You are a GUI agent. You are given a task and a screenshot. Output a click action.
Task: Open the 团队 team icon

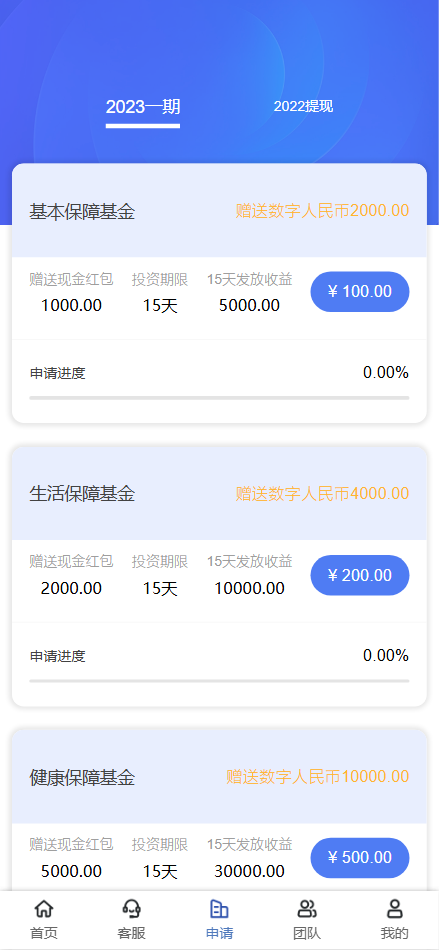click(x=307, y=909)
